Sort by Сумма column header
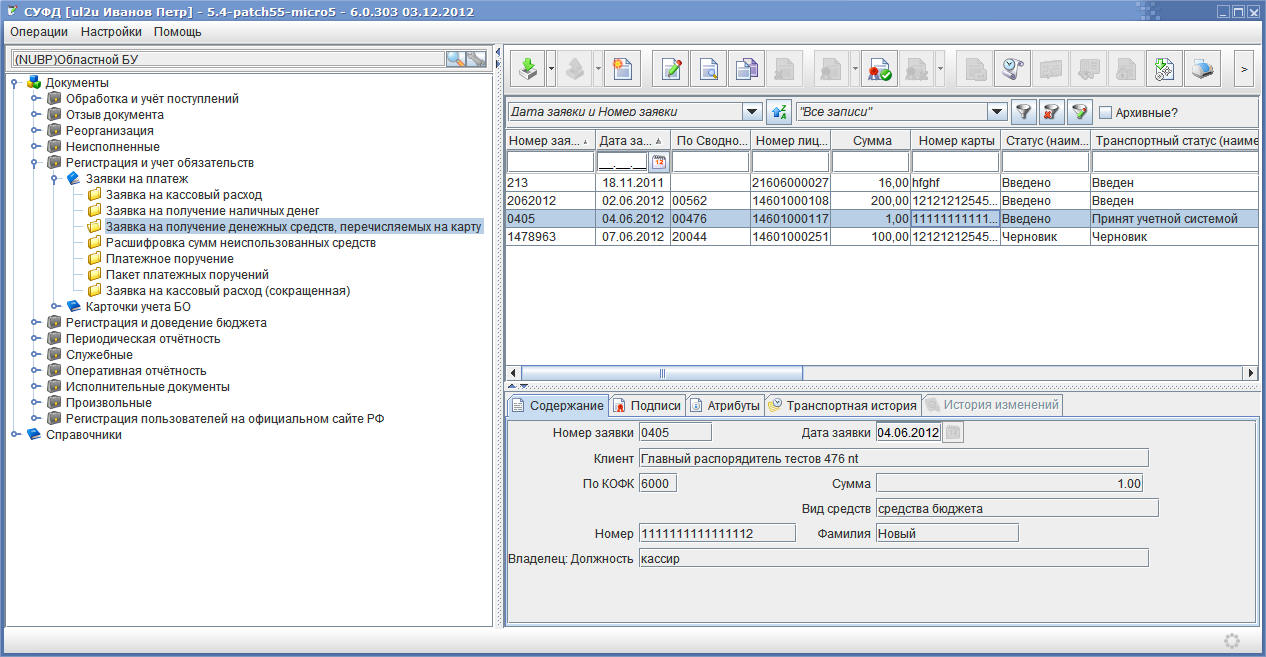 click(x=871, y=141)
